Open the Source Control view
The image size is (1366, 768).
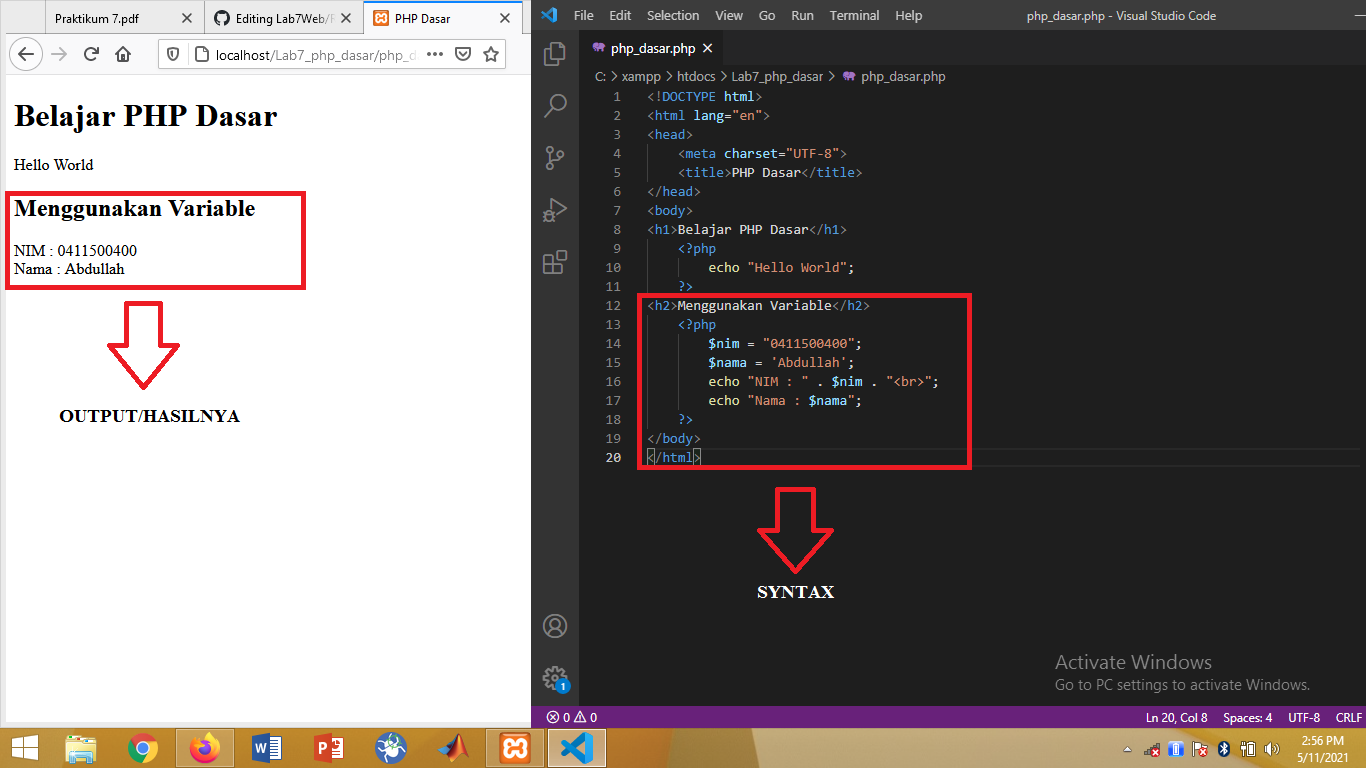(556, 158)
